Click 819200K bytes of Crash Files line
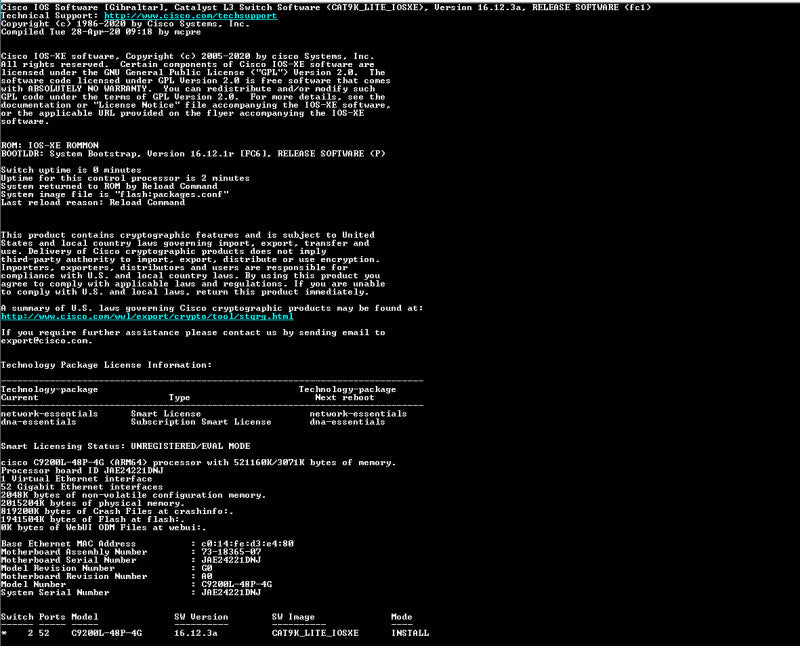The image size is (800, 646). tap(117, 511)
